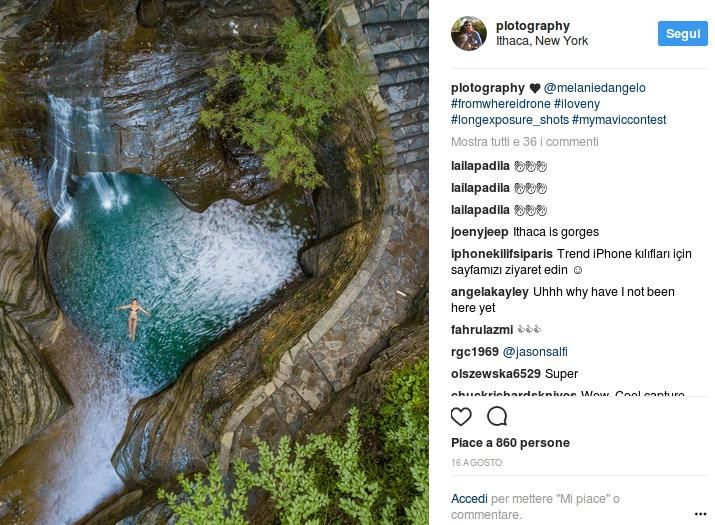Image resolution: width=715 pixels, height=525 pixels.
Task: Click the 16 AGOSTO post date
Action: 476,463
